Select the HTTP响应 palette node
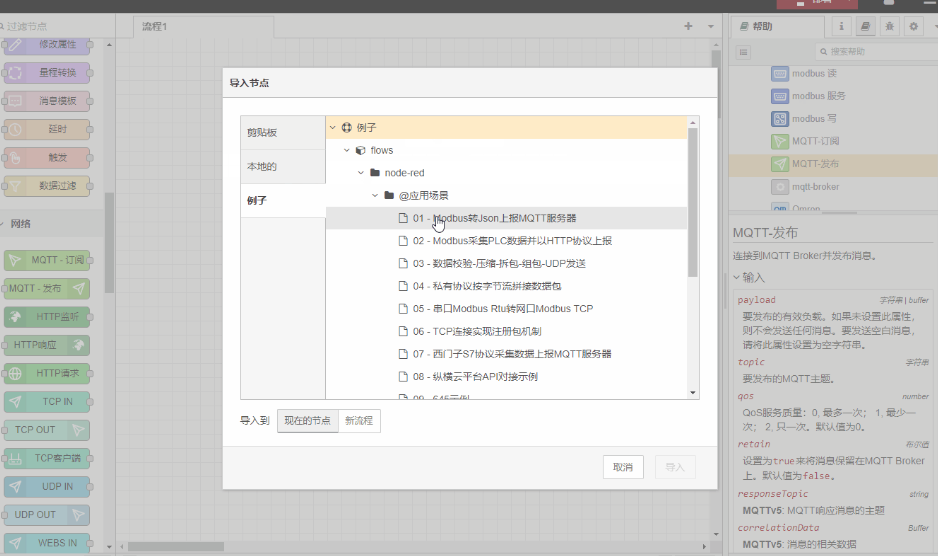 click(x=47, y=345)
